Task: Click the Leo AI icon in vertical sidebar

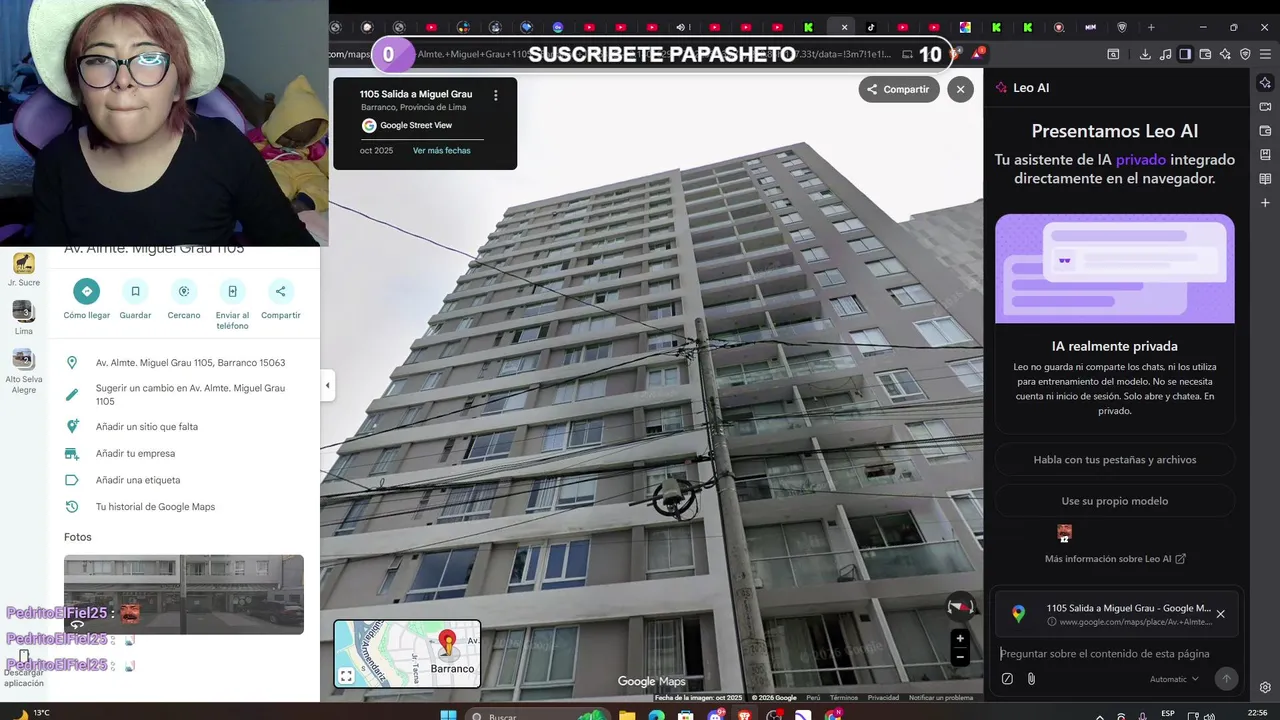Action: point(1265,83)
